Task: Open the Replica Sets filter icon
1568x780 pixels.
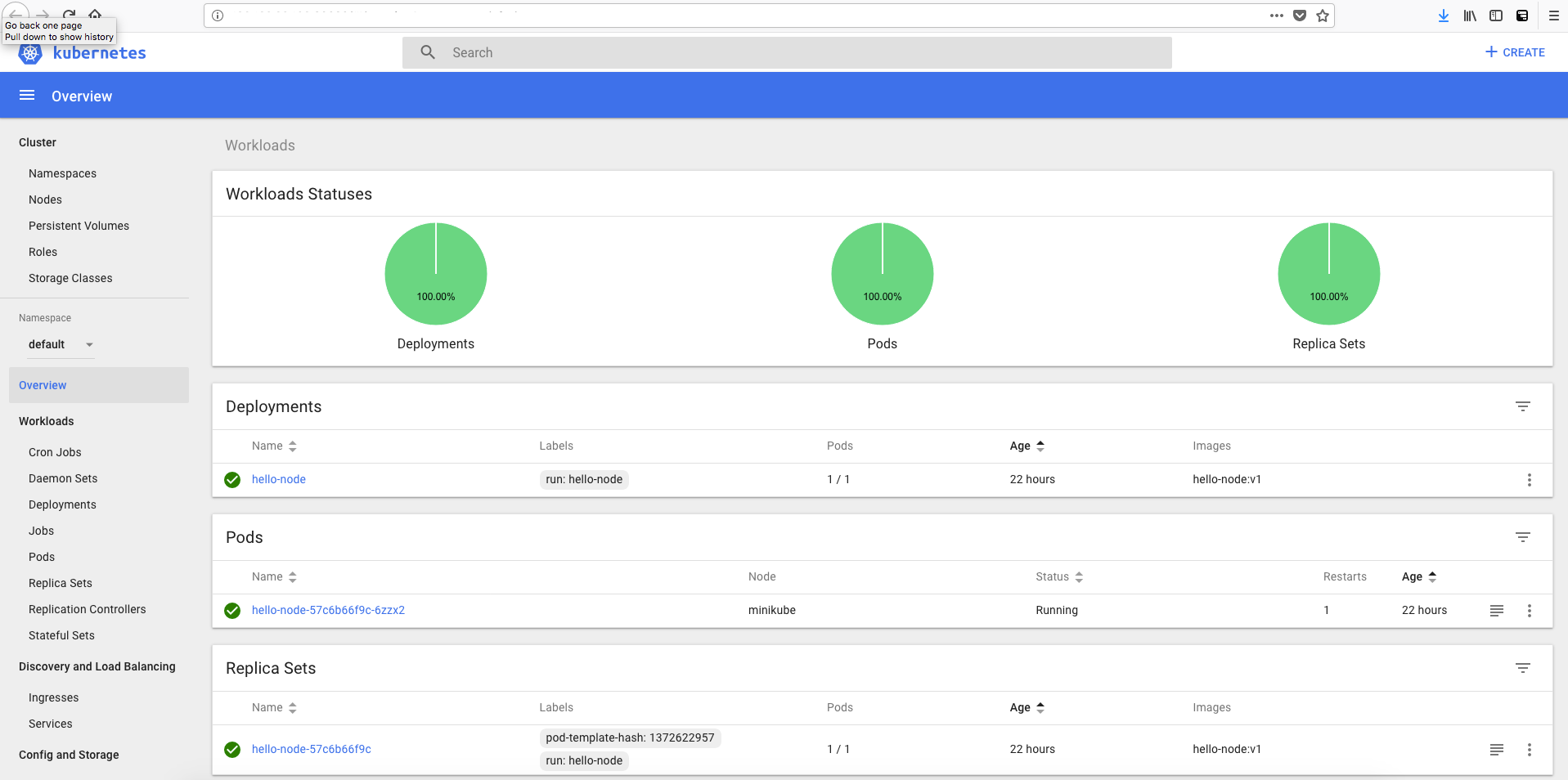Action: point(1522,668)
